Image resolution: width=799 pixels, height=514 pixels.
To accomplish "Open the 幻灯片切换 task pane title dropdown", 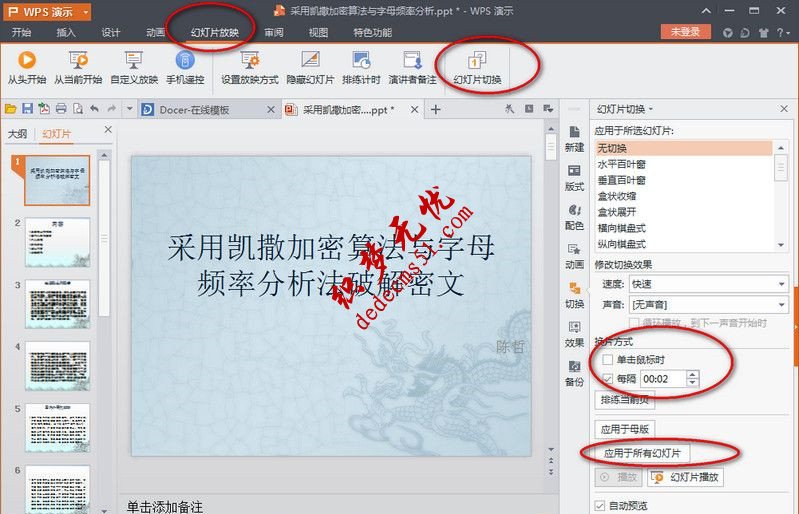I will click(x=651, y=109).
